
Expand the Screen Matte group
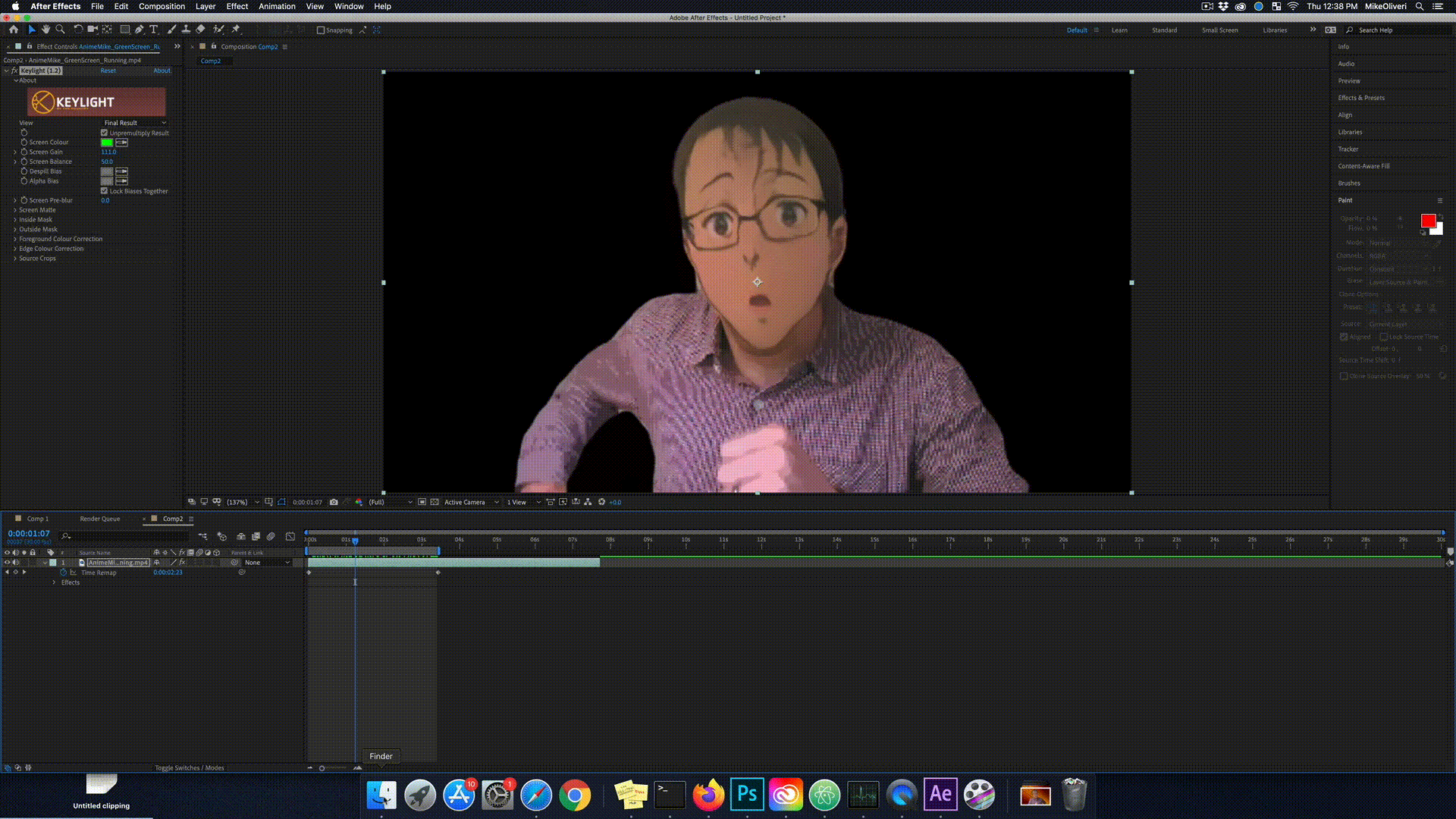coord(15,210)
